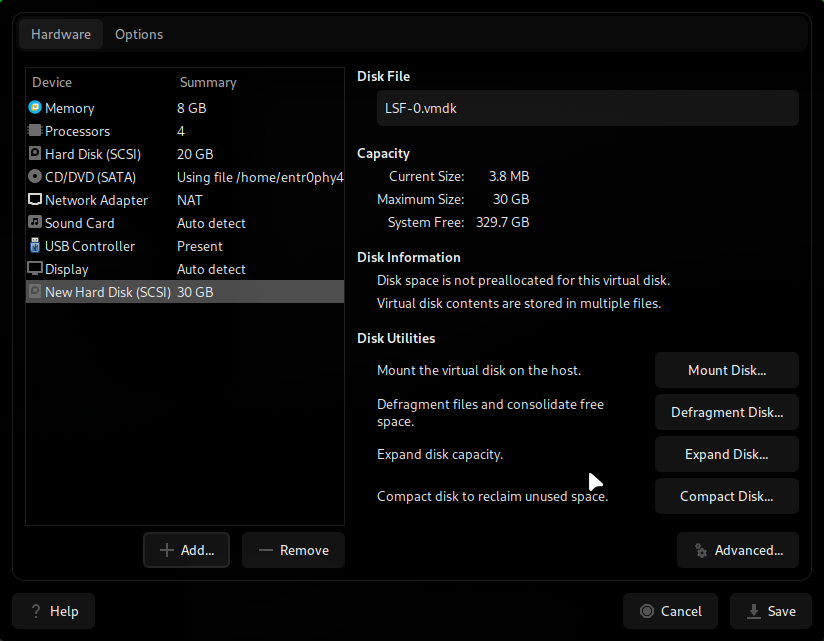Remove the selected device
The image size is (824, 641).
293,549
